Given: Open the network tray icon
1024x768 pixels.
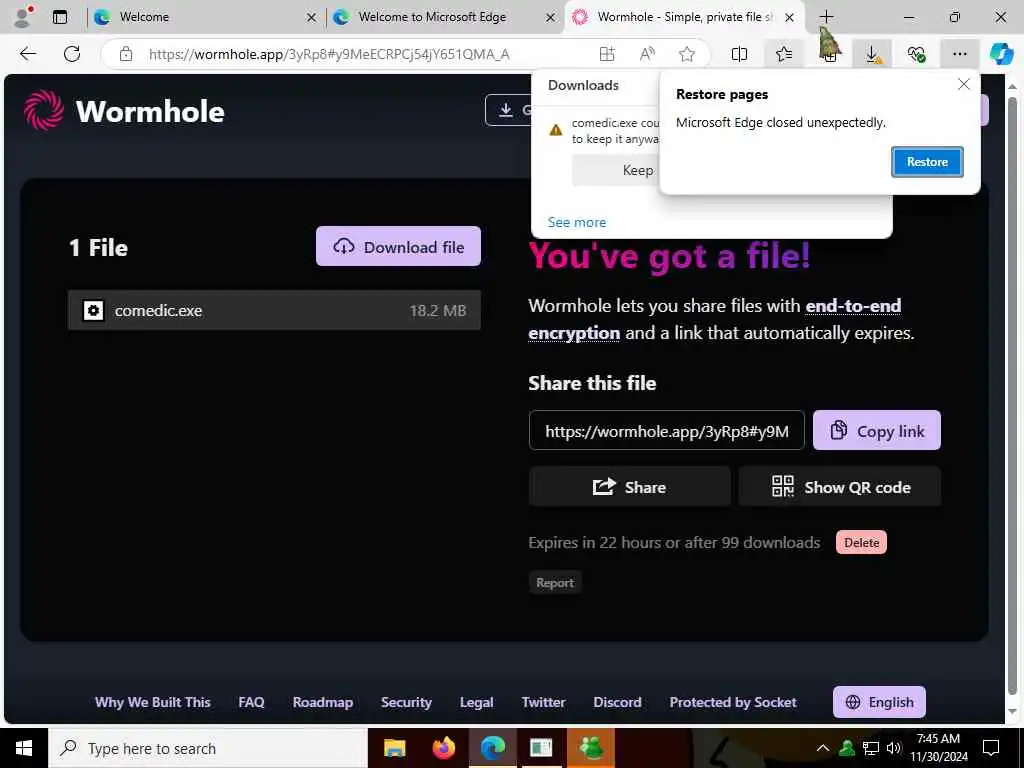Looking at the screenshot, I should (871, 748).
